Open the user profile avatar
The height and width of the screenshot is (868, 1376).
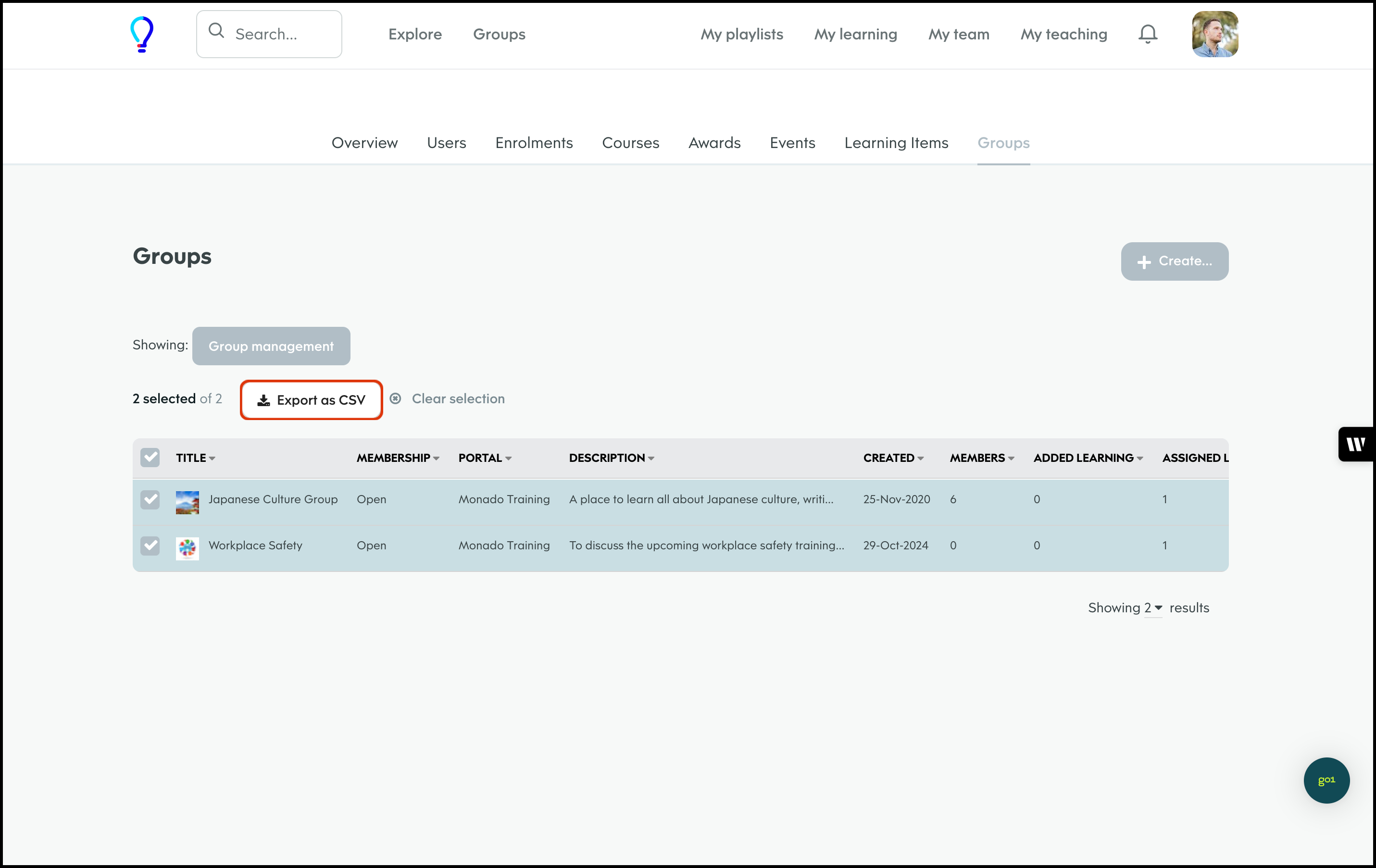[x=1215, y=34]
